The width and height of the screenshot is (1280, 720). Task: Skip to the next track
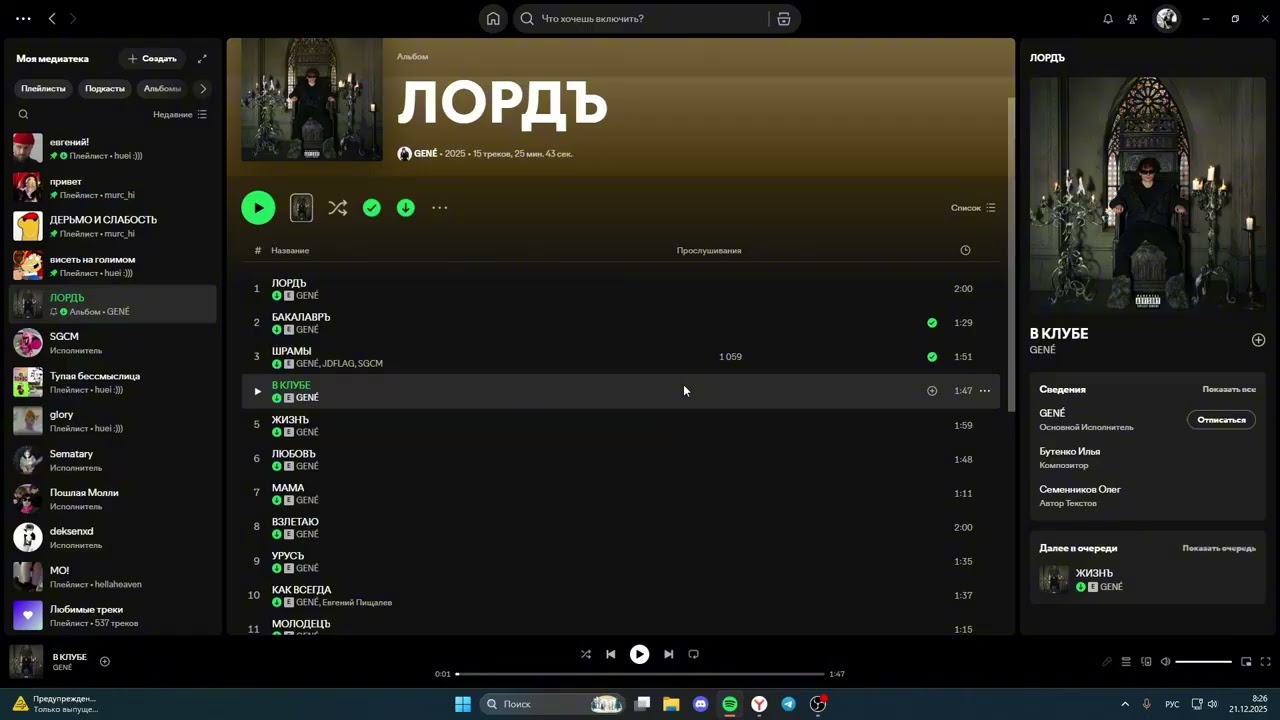click(669, 654)
